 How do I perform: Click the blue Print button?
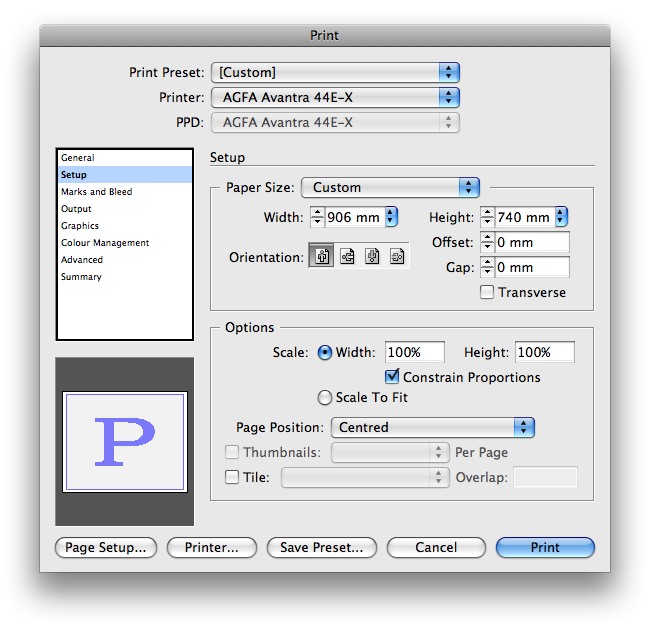pos(545,547)
